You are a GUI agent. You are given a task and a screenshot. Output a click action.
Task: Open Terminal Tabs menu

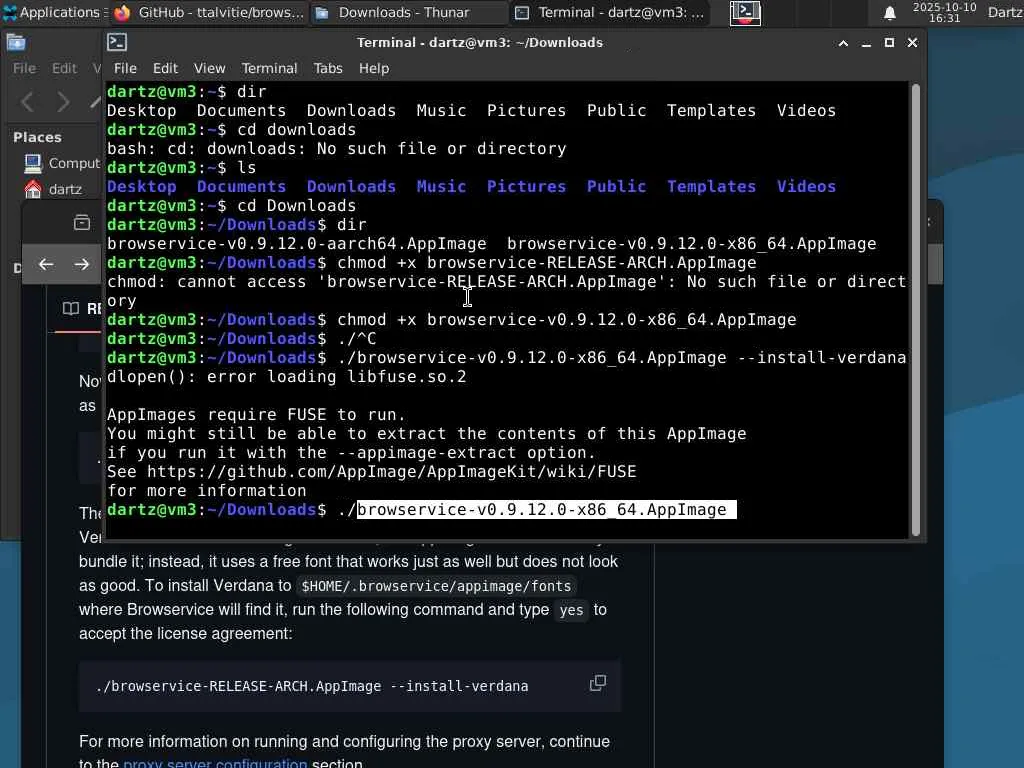[x=328, y=68]
